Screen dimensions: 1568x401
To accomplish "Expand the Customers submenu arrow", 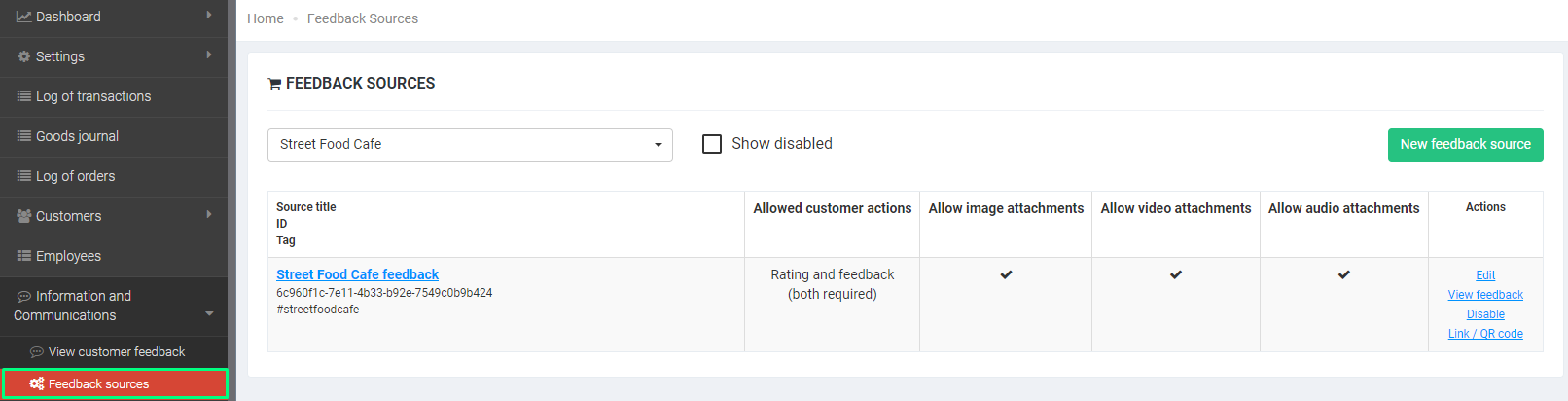I will pyautogui.click(x=209, y=215).
